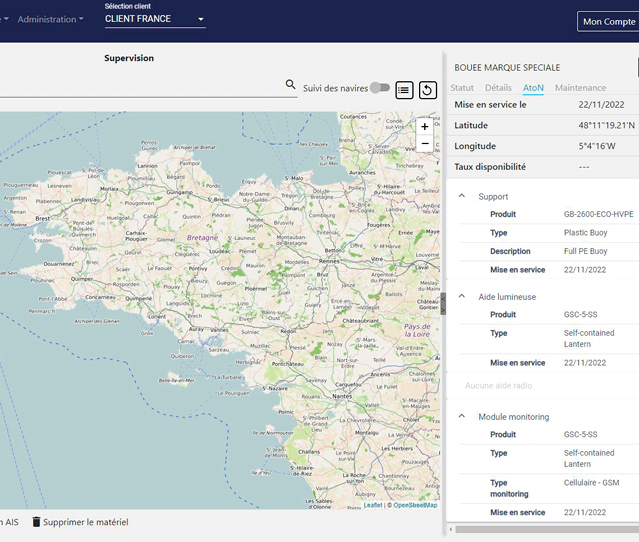The height and width of the screenshot is (542, 639).
Task: Switch to the Détails tab
Action: (x=498, y=88)
